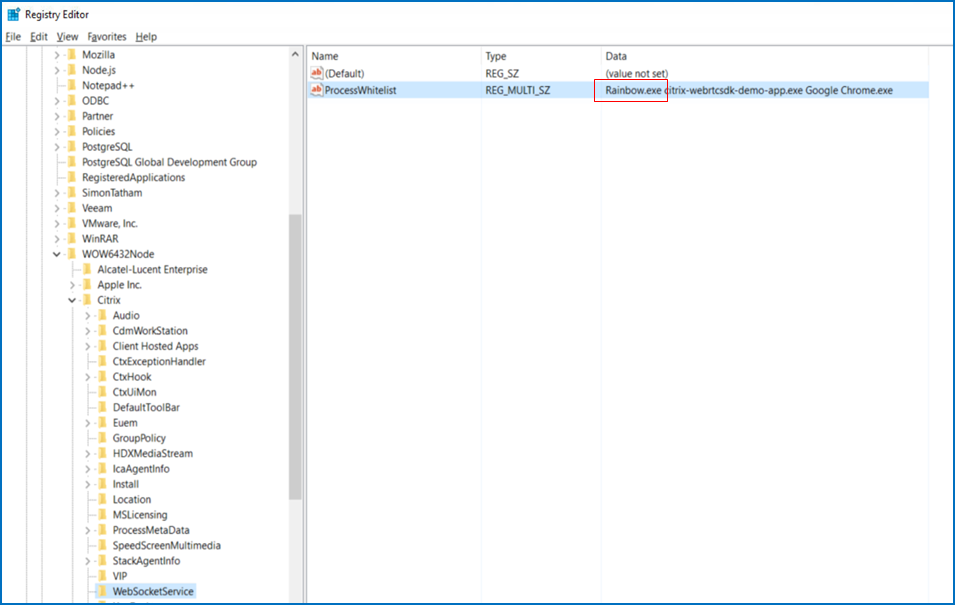Select the ProcessWhitelist value name
Screen dimensions: 955x605
pyautogui.click(x=360, y=90)
